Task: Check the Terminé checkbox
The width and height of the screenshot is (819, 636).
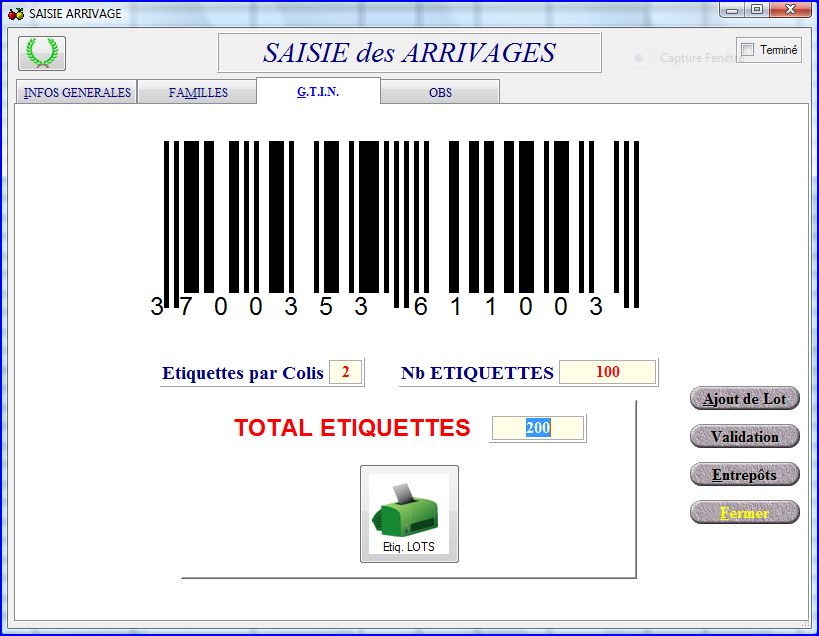Action: point(747,50)
